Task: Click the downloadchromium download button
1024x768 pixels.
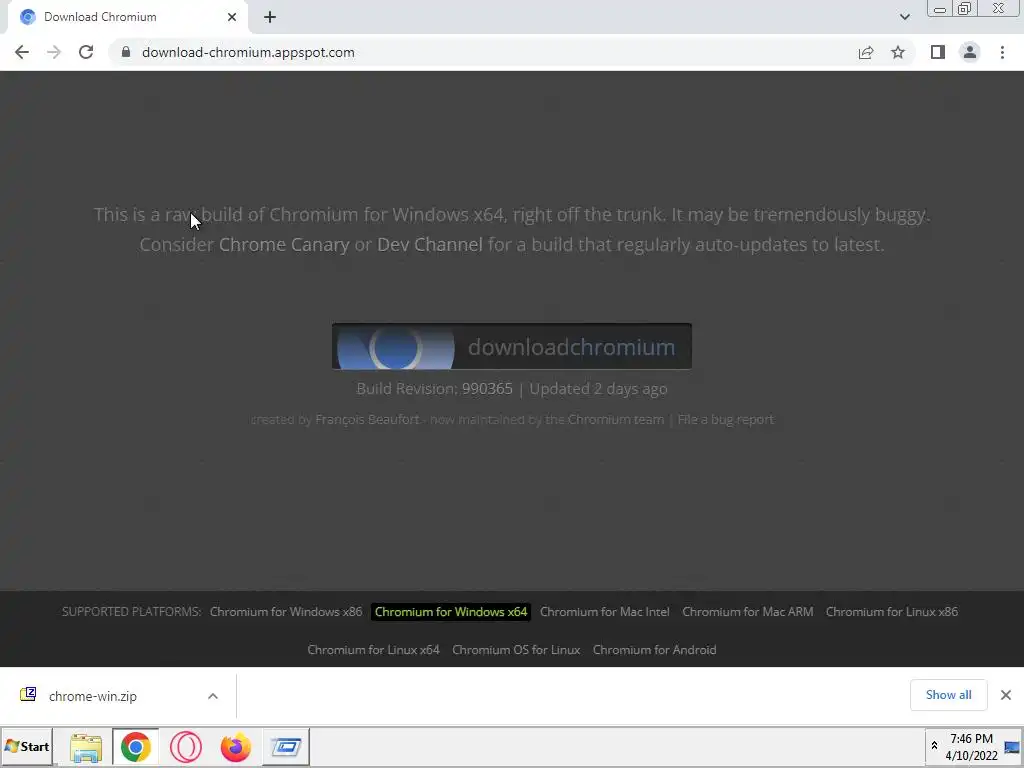Action: pyautogui.click(x=512, y=346)
